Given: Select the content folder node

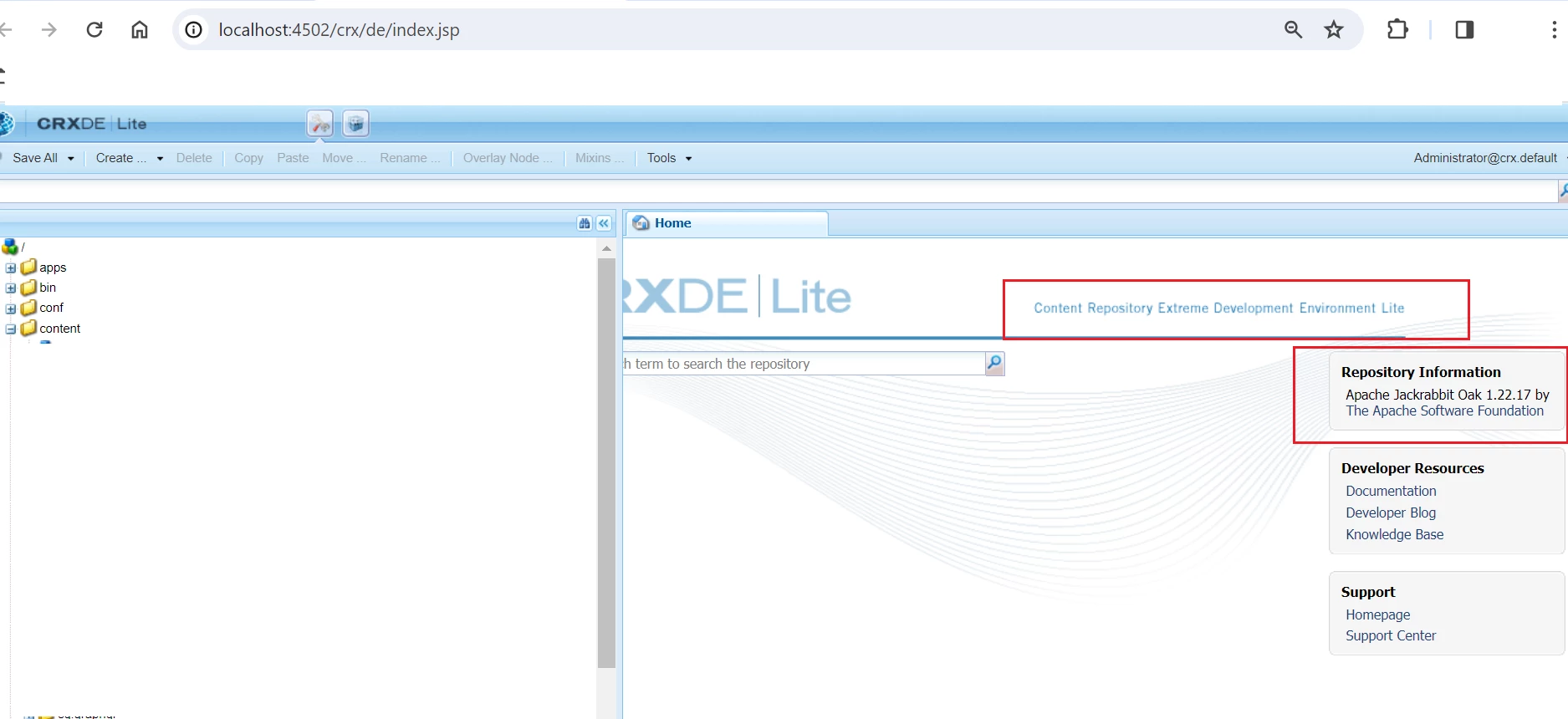Looking at the screenshot, I should coord(60,329).
